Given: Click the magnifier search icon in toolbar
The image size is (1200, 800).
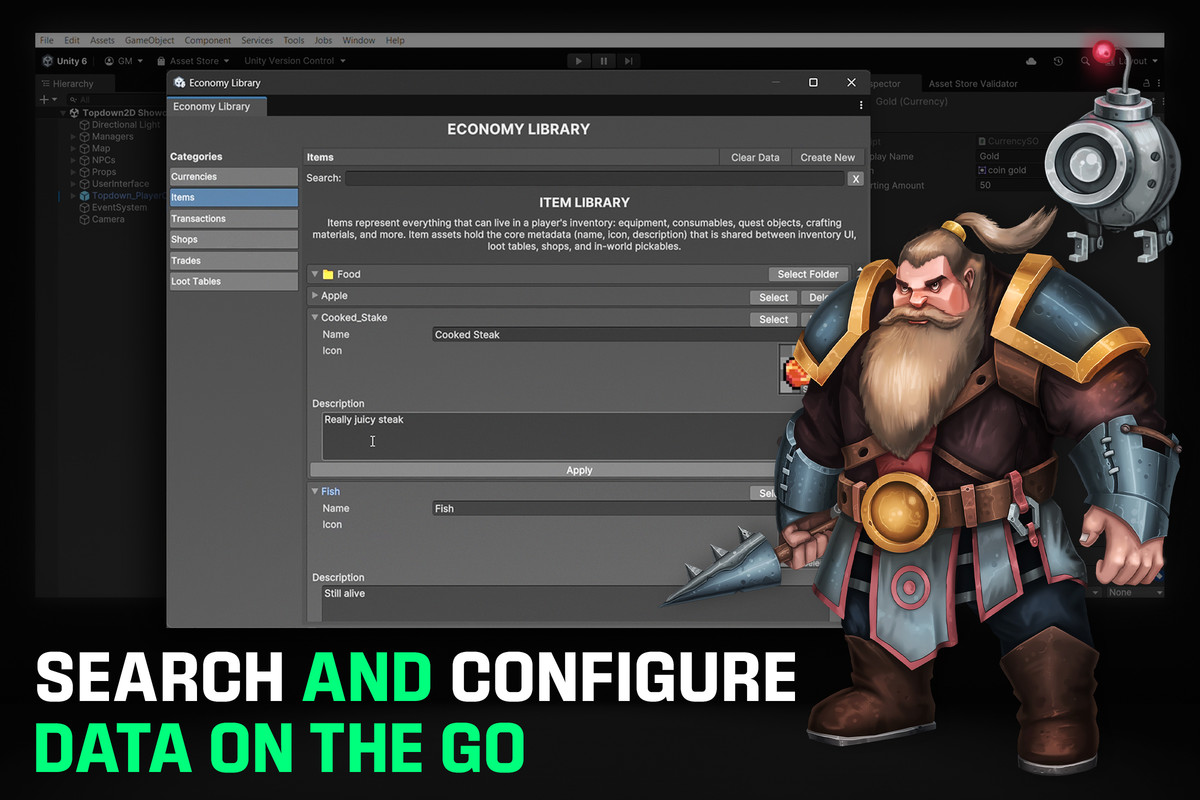Looking at the screenshot, I should coord(1085,61).
